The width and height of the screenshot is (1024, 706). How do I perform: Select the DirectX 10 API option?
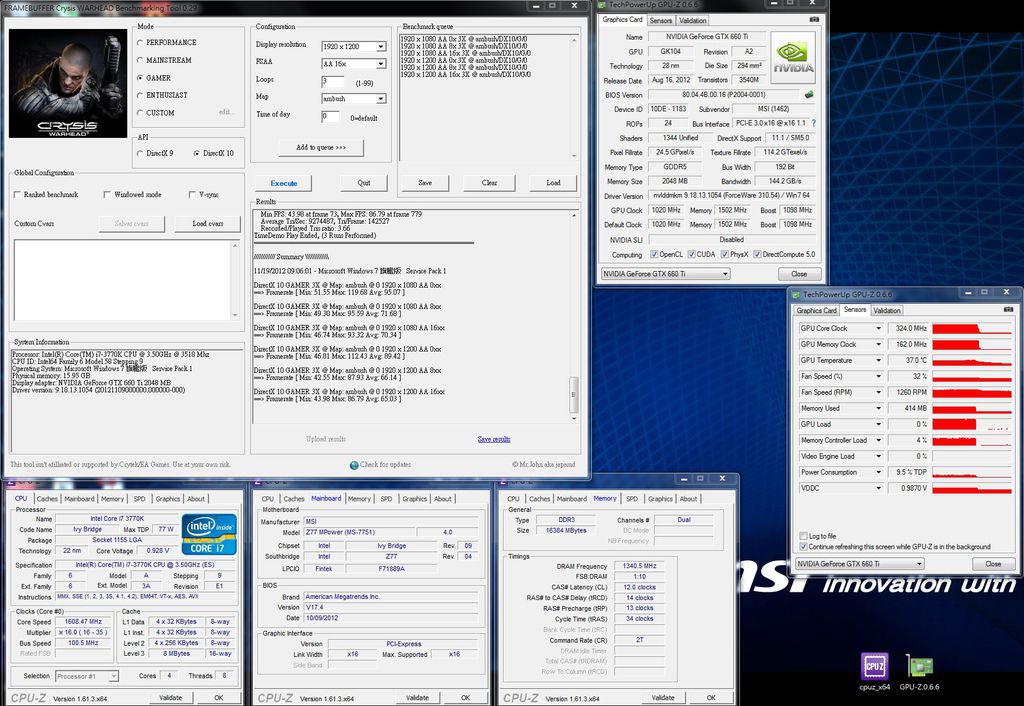[x=197, y=153]
